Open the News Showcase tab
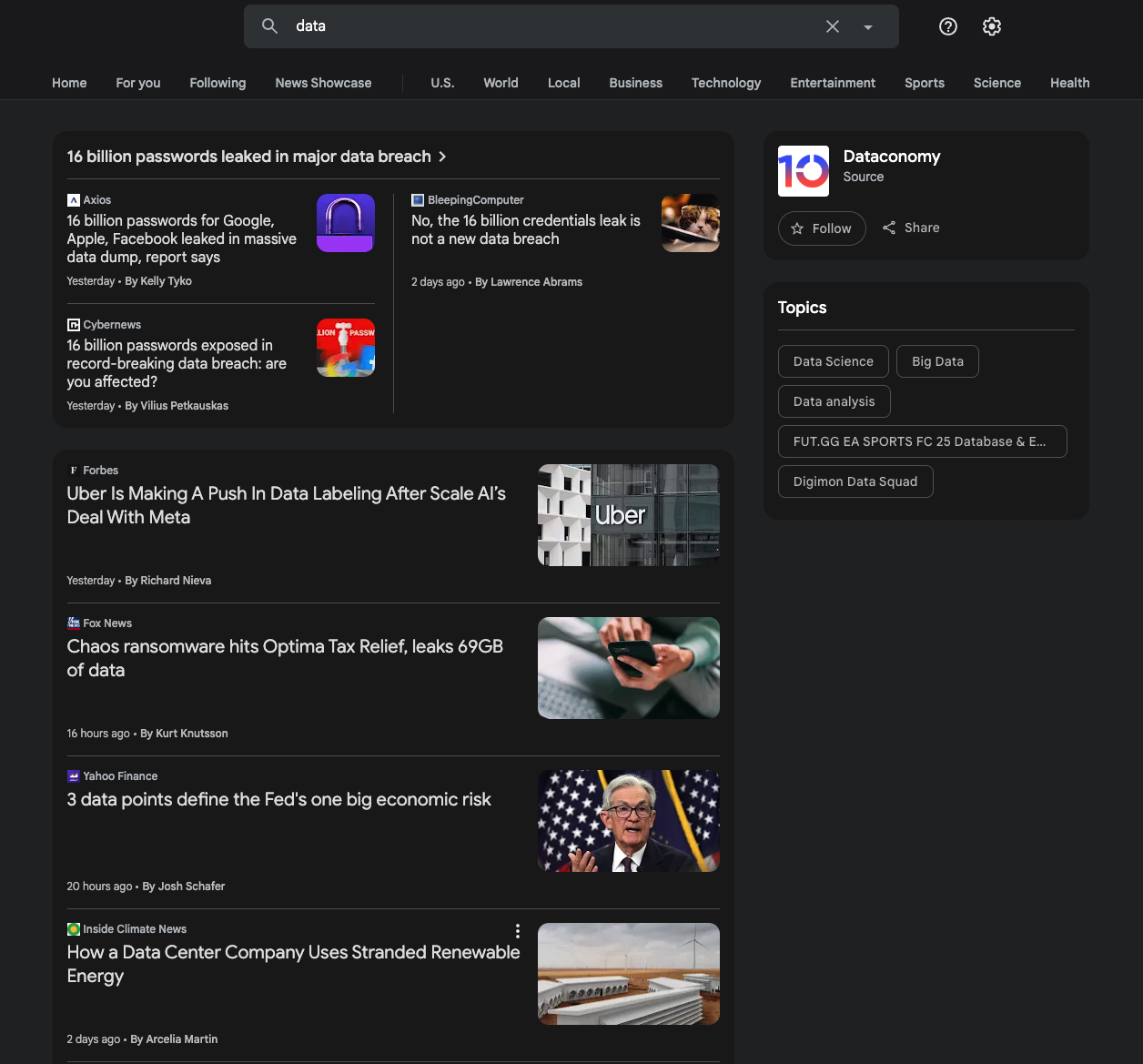The height and width of the screenshot is (1064, 1143). [323, 83]
